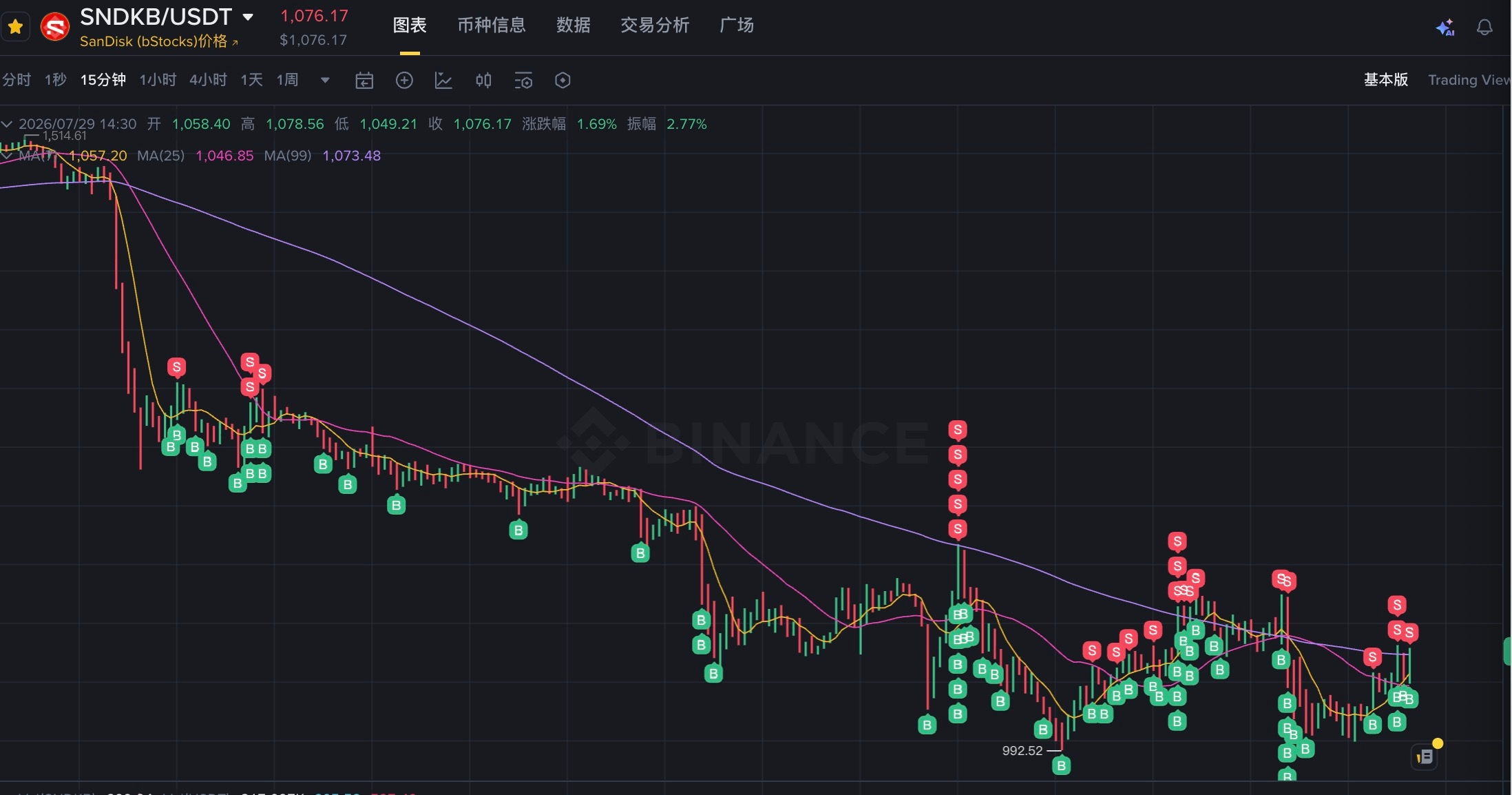Click the 振幅 value 2.77%

coord(686,124)
